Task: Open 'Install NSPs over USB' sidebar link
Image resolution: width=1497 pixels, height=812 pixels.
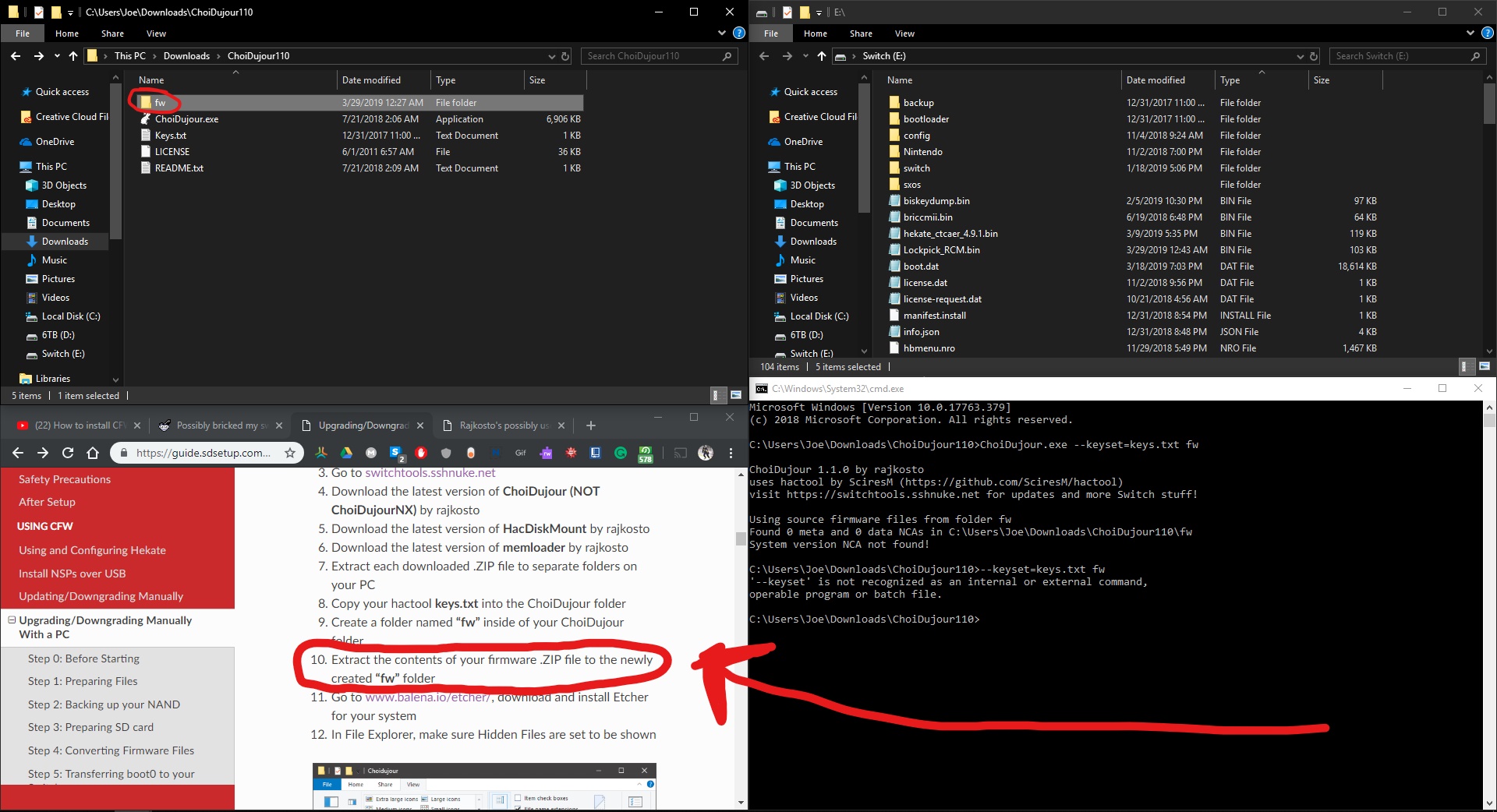Action: pyautogui.click(x=73, y=574)
